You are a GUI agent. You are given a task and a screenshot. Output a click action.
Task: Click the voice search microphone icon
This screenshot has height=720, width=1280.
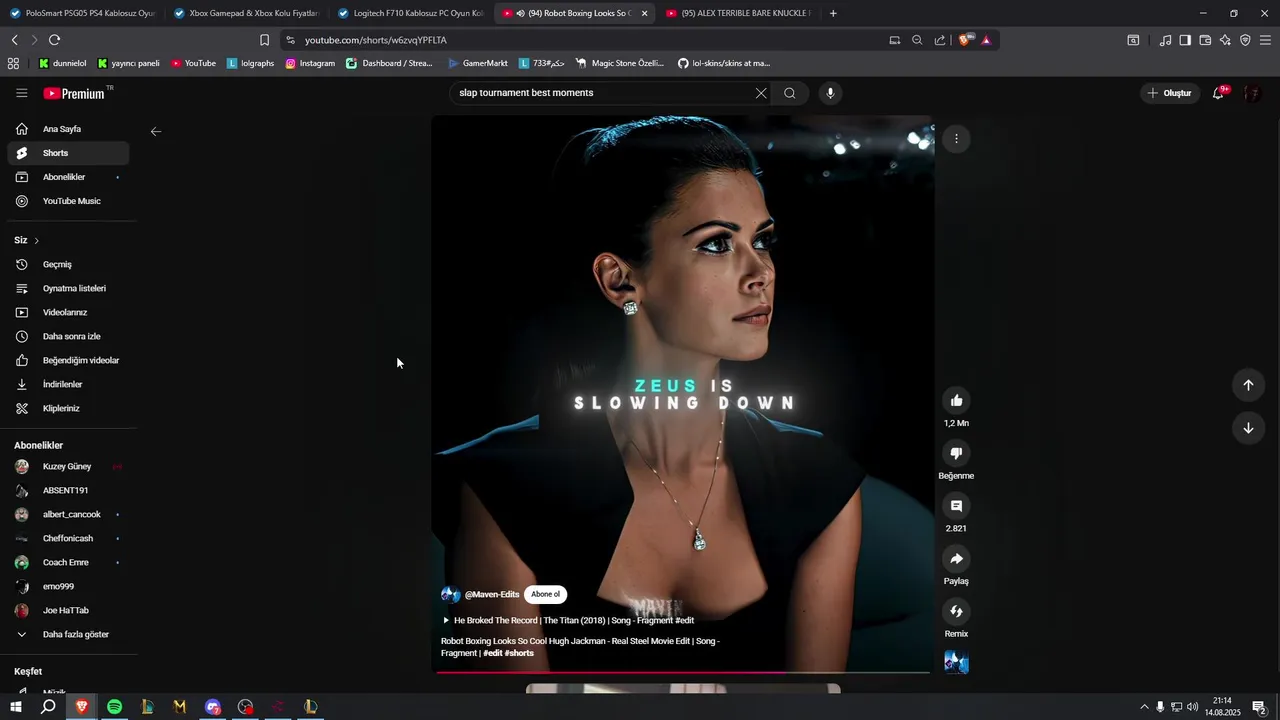830,93
